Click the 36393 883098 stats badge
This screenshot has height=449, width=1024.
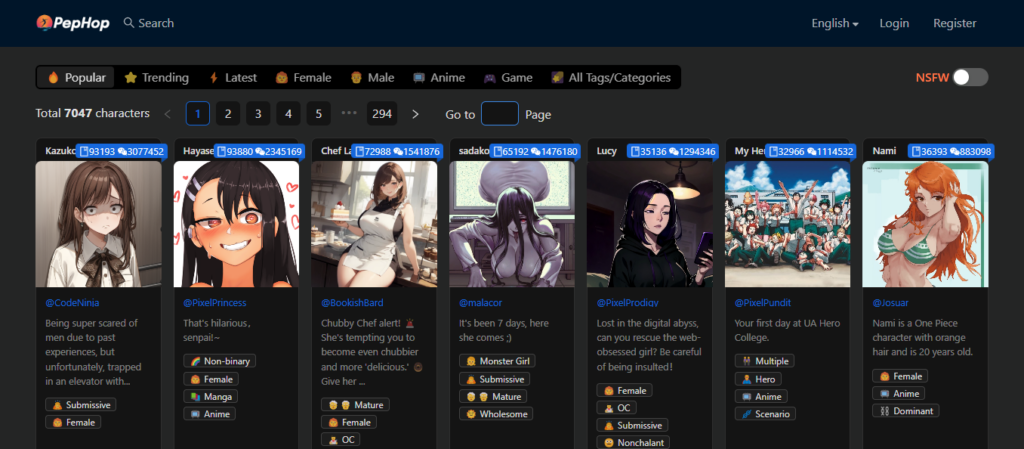pos(950,151)
